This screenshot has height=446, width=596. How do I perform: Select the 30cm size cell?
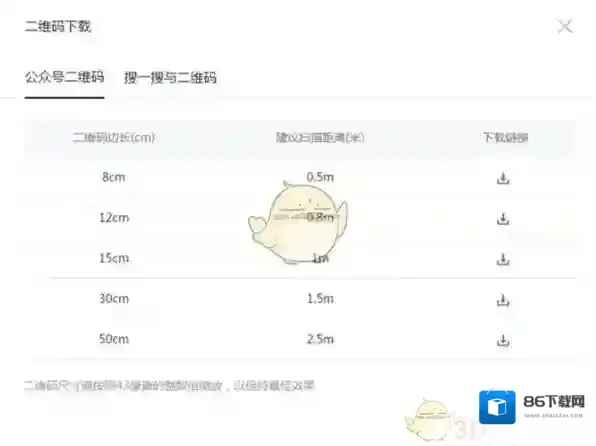[114, 298]
